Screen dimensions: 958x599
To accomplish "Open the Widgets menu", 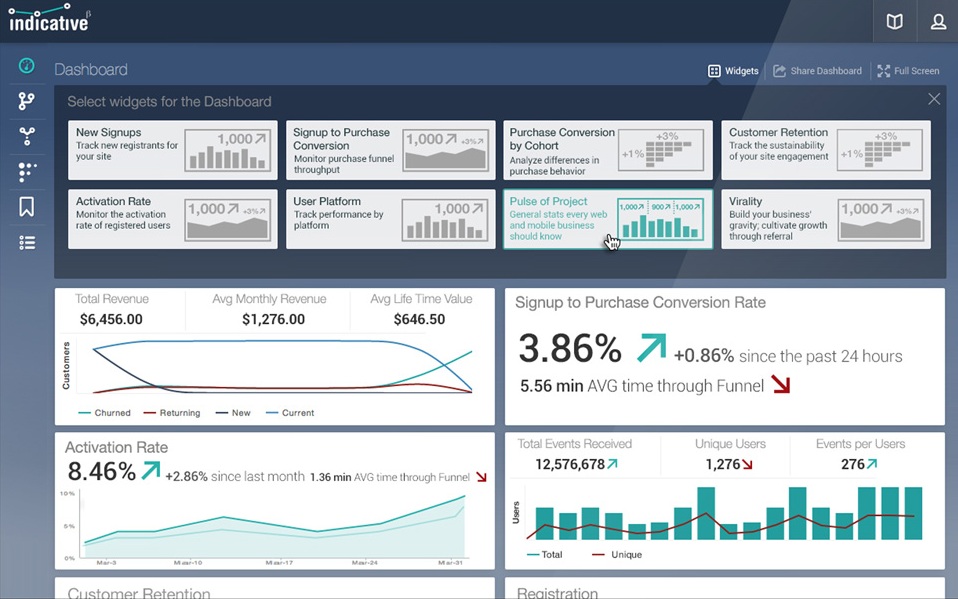I will (x=736, y=71).
